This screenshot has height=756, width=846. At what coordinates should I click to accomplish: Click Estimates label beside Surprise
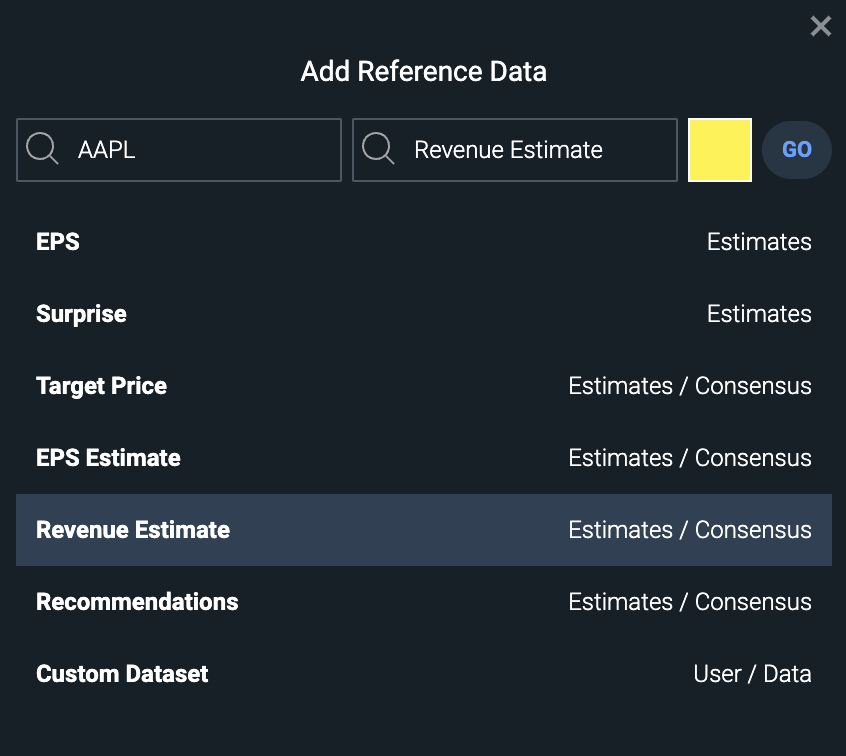click(x=759, y=313)
